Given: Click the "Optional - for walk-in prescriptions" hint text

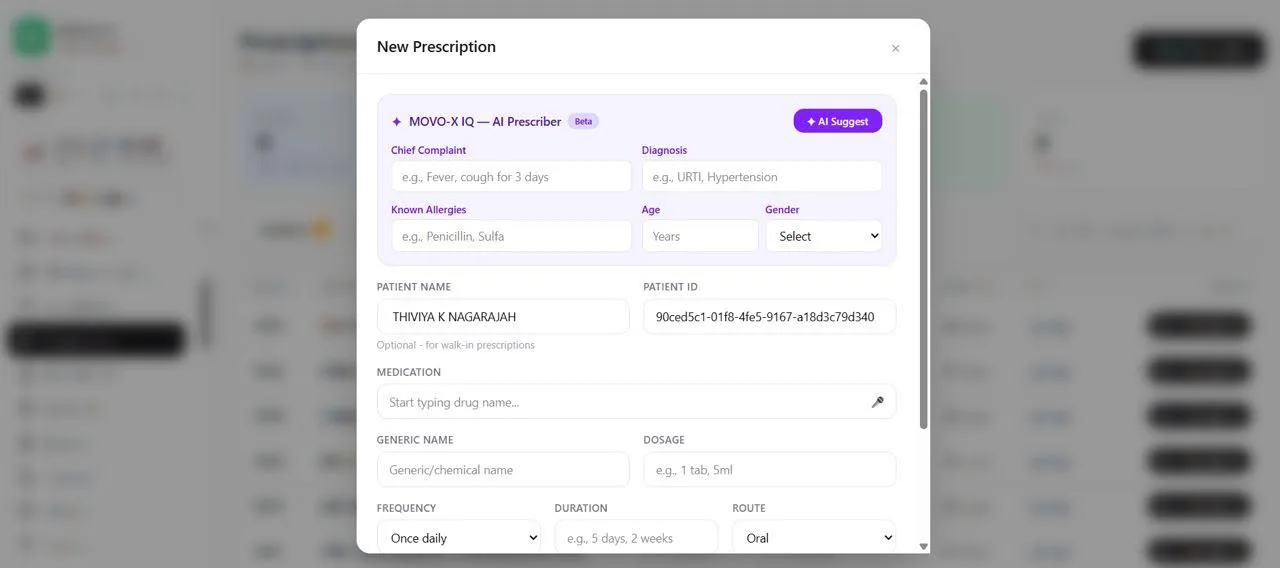Looking at the screenshot, I should (455, 345).
